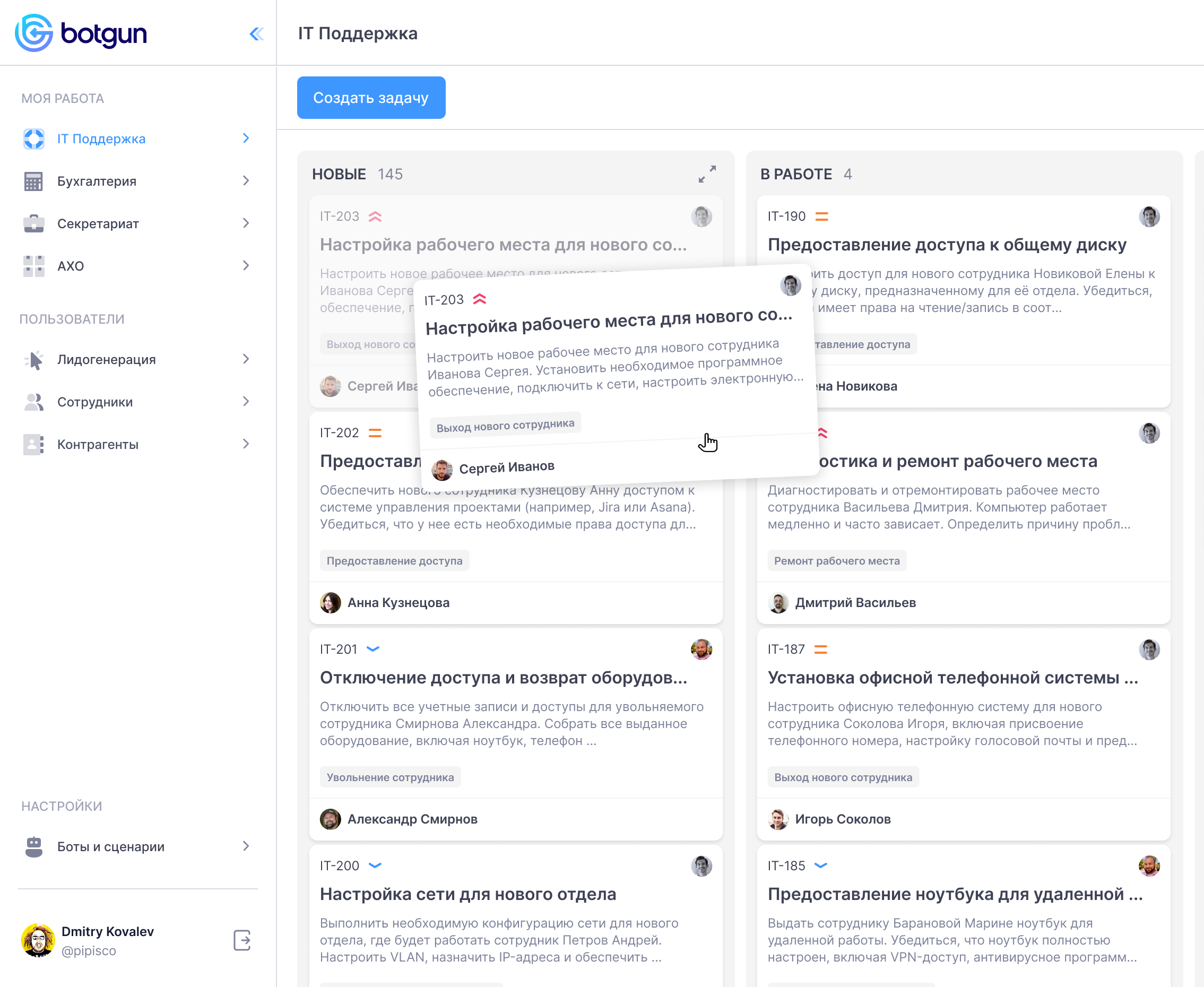
Task: Click the Сотрудники people icon
Action: (34, 402)
